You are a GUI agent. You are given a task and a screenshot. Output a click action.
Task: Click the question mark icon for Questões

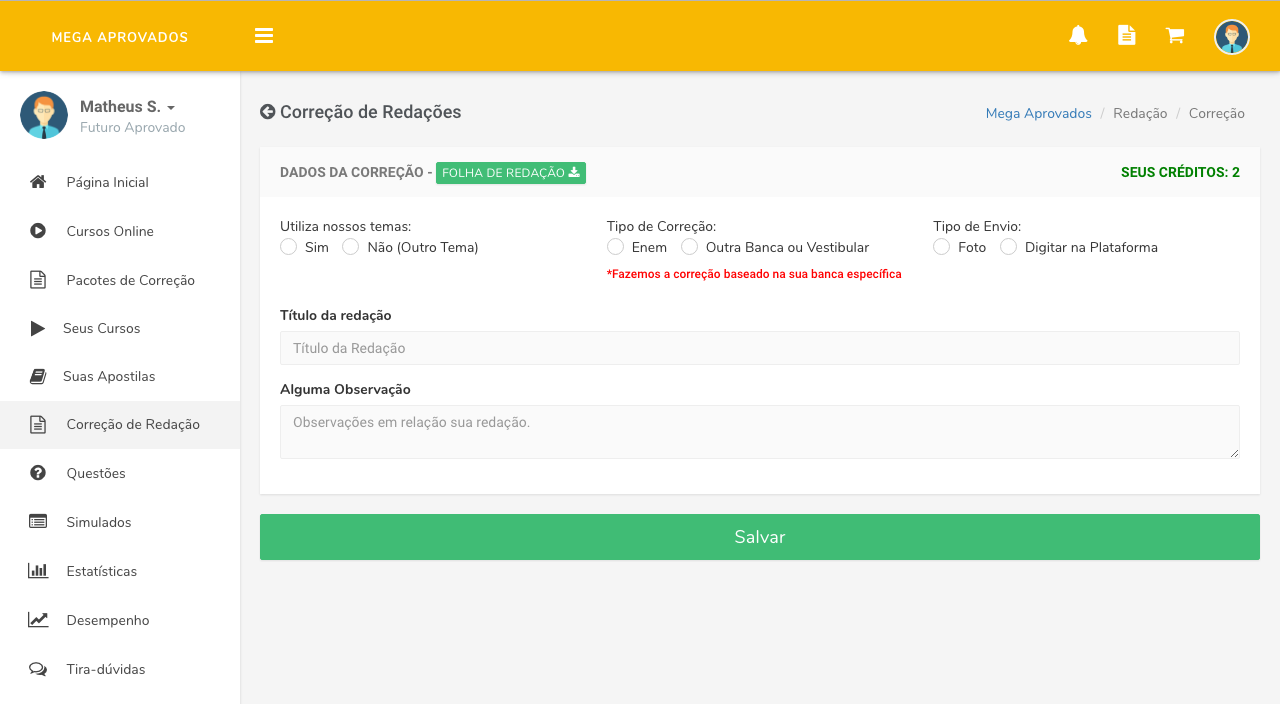coord(38,473)
